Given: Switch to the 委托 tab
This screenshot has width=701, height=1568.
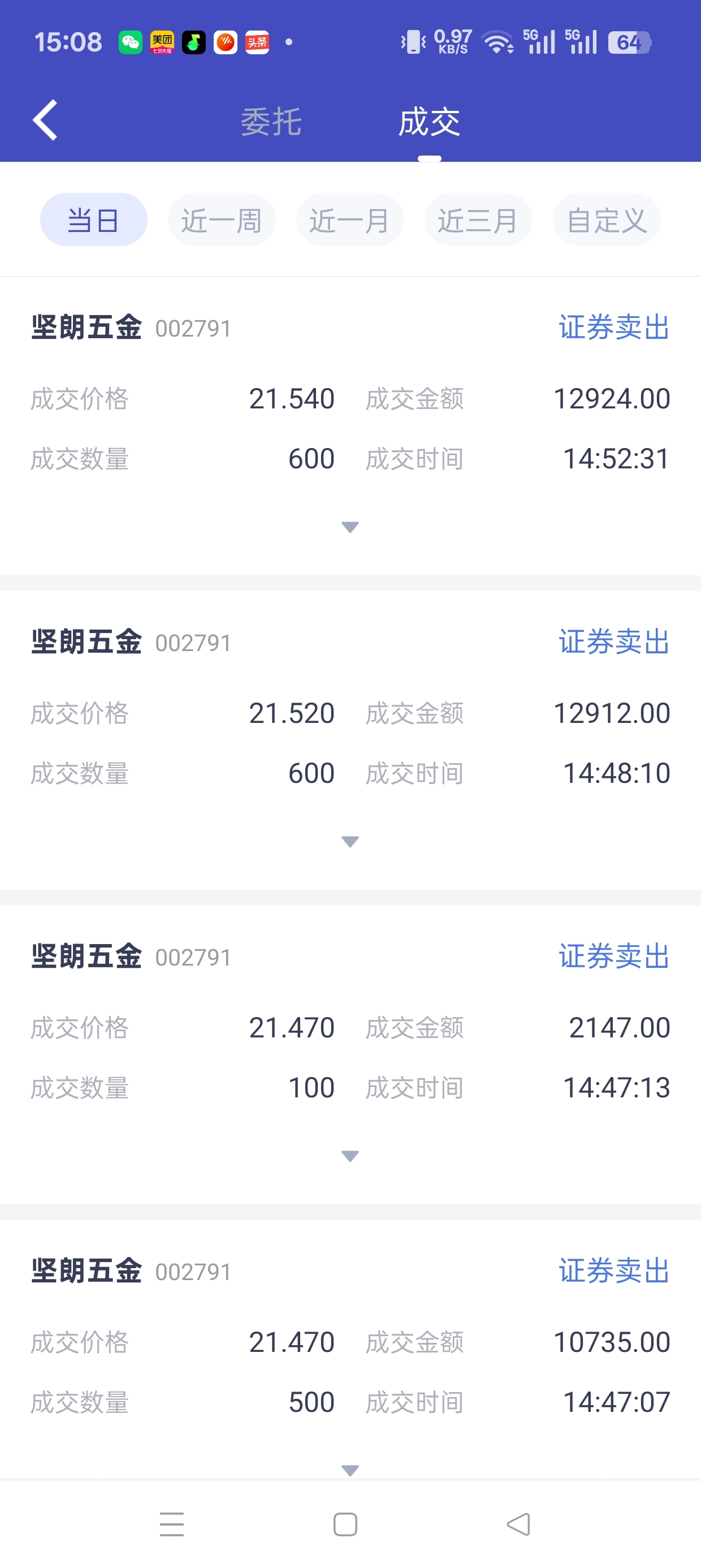Looking at the screenshot, I should [x=271, y=122].
